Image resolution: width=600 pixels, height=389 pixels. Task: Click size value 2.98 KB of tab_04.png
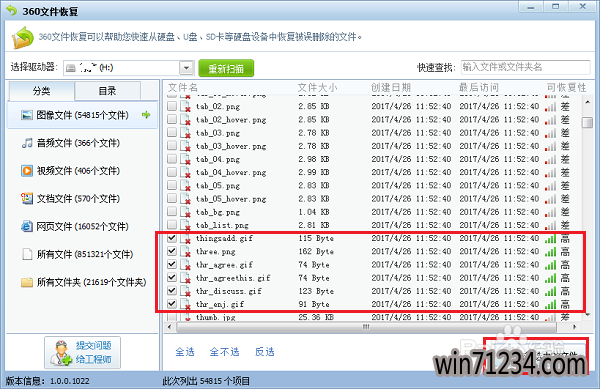314,159
